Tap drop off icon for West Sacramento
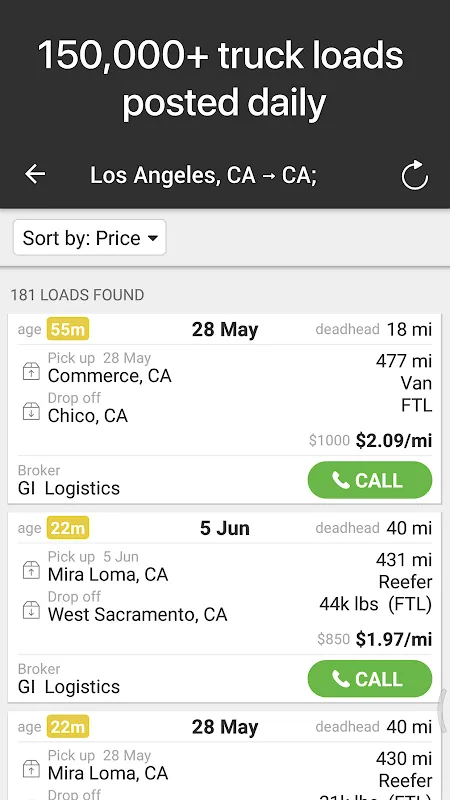 coord(31,610)
